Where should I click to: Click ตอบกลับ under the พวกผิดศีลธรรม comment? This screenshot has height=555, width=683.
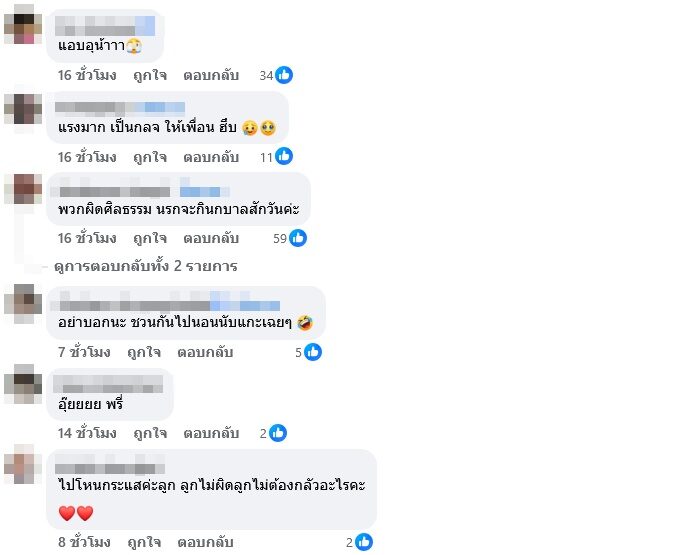click(x=211, y=238)
